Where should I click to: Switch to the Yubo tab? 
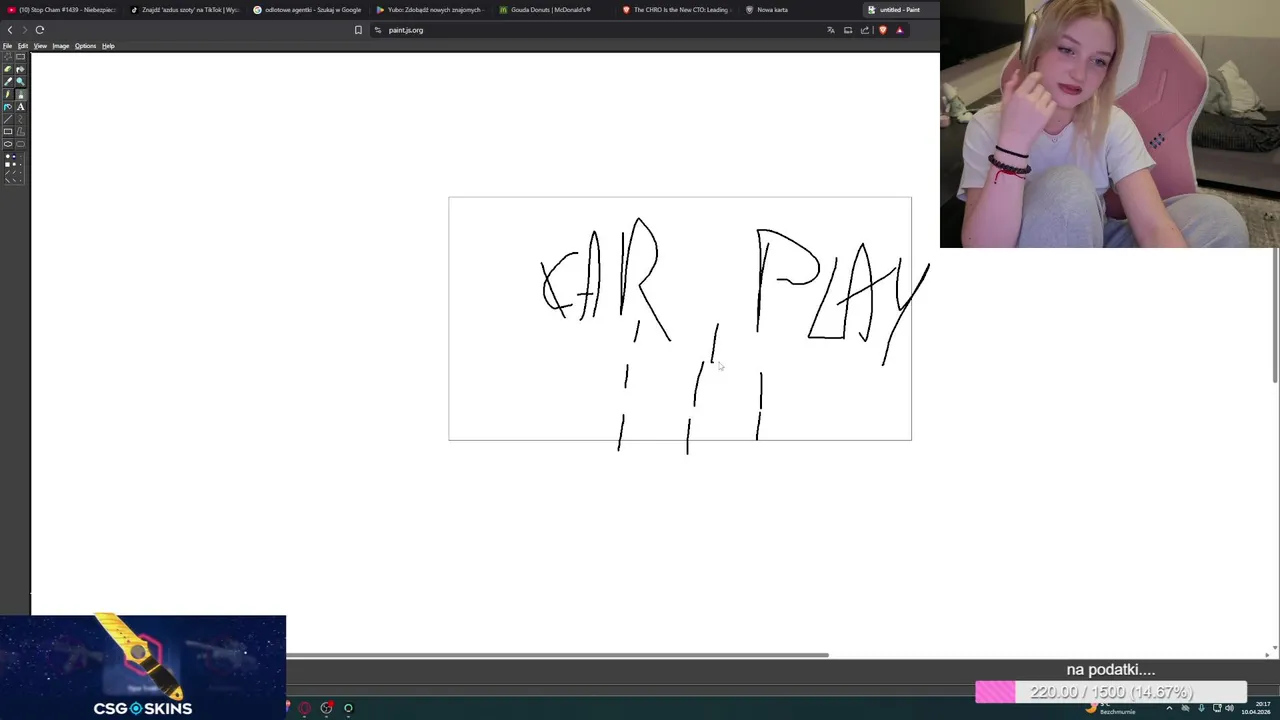(430, 10)
